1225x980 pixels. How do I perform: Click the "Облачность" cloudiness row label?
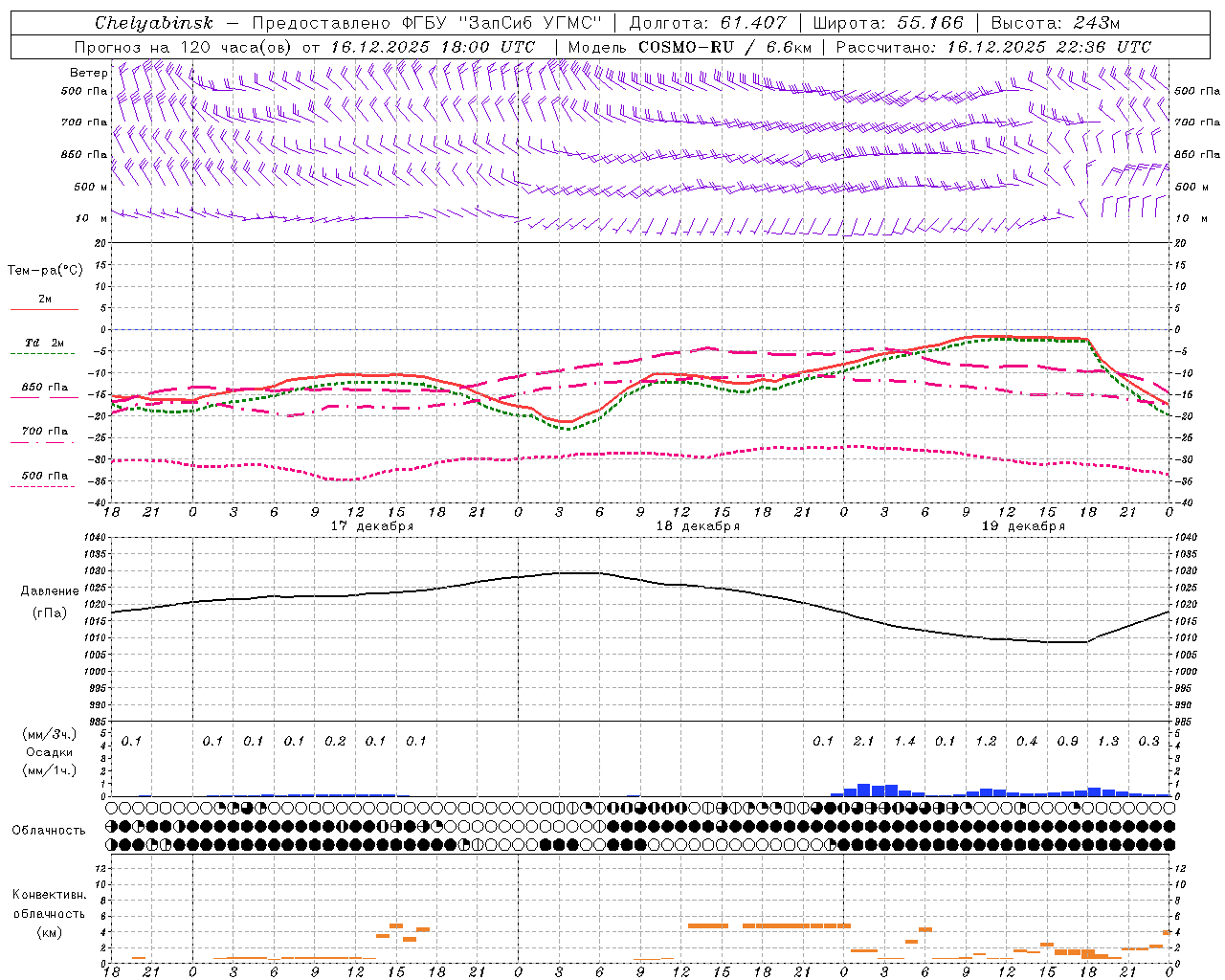click(x=49, y=831)
